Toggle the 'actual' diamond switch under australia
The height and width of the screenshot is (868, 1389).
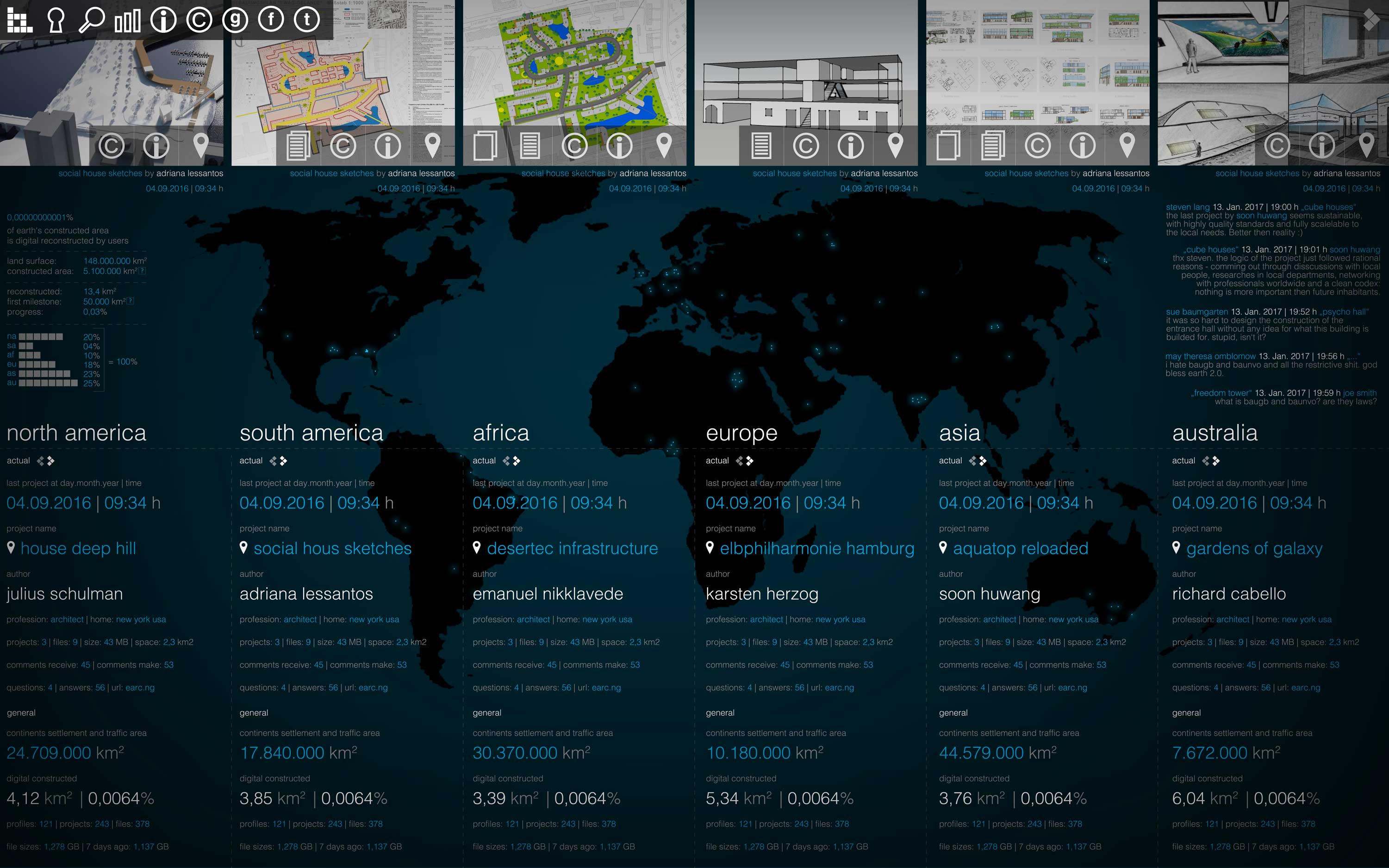point(1211,461)
